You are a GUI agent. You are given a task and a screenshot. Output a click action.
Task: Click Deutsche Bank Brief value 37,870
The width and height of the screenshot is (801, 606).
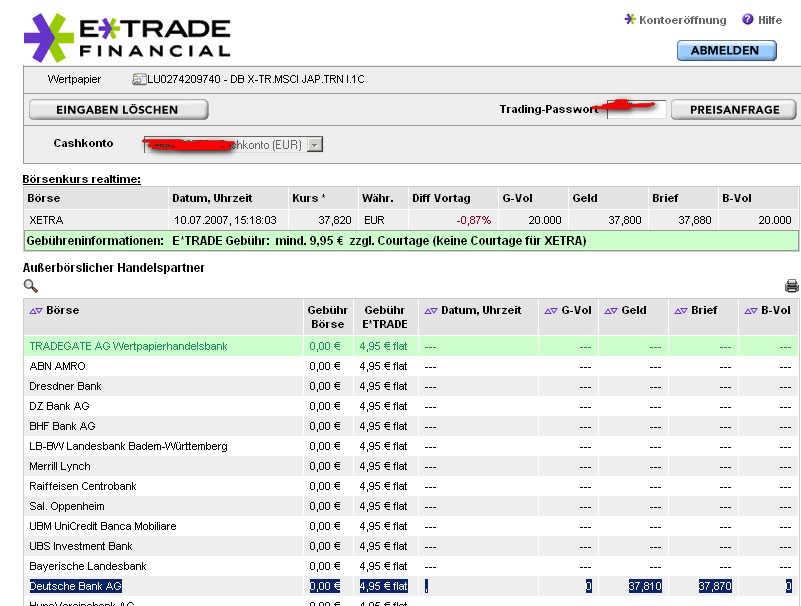(715, 586)
